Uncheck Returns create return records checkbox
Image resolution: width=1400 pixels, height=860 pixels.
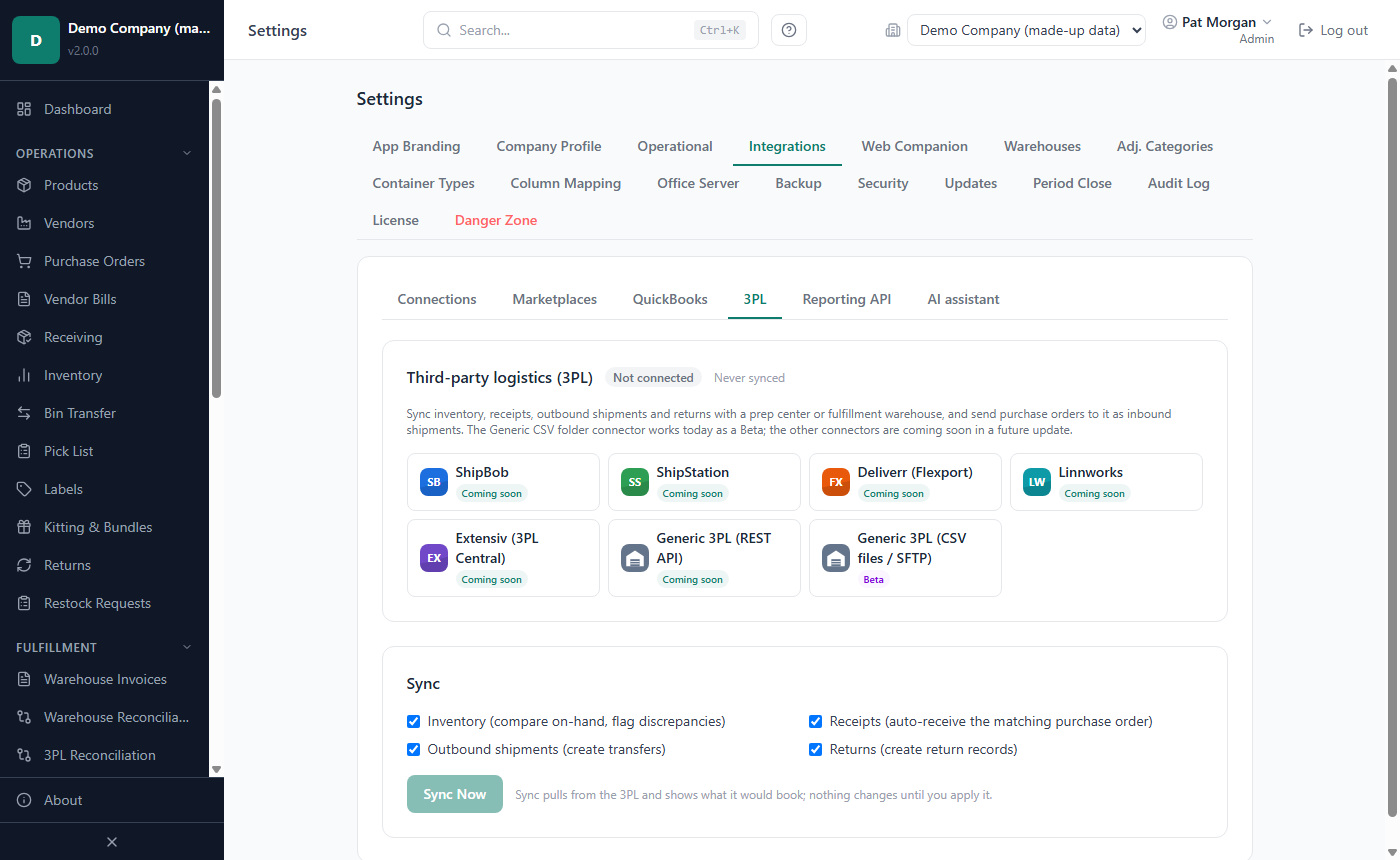point(816,749)
